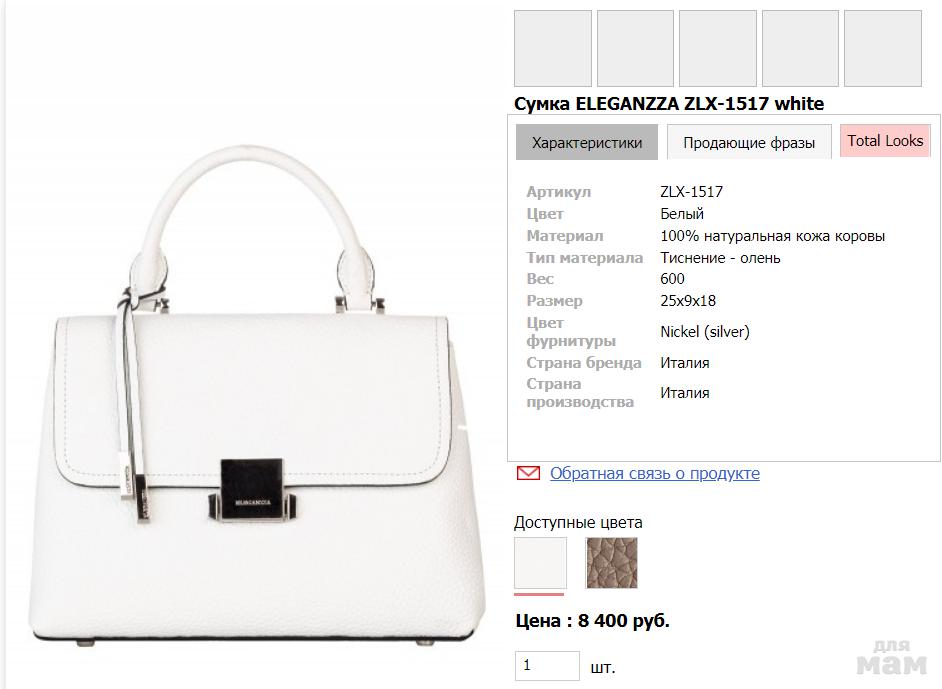The image size is (942, 689).
Task: Open the third empty thumbnail placeholder
Action: click(x=718, y=48)
